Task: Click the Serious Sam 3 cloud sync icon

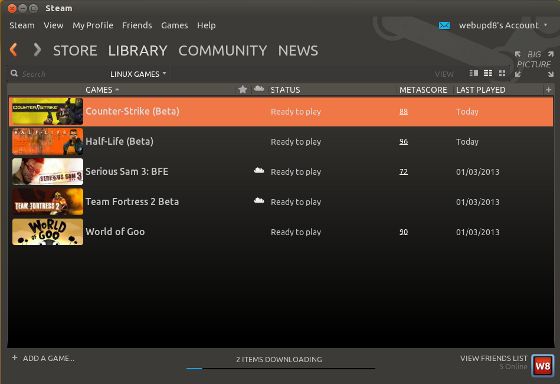Action: pyautogui.click(x=259, y=171)
